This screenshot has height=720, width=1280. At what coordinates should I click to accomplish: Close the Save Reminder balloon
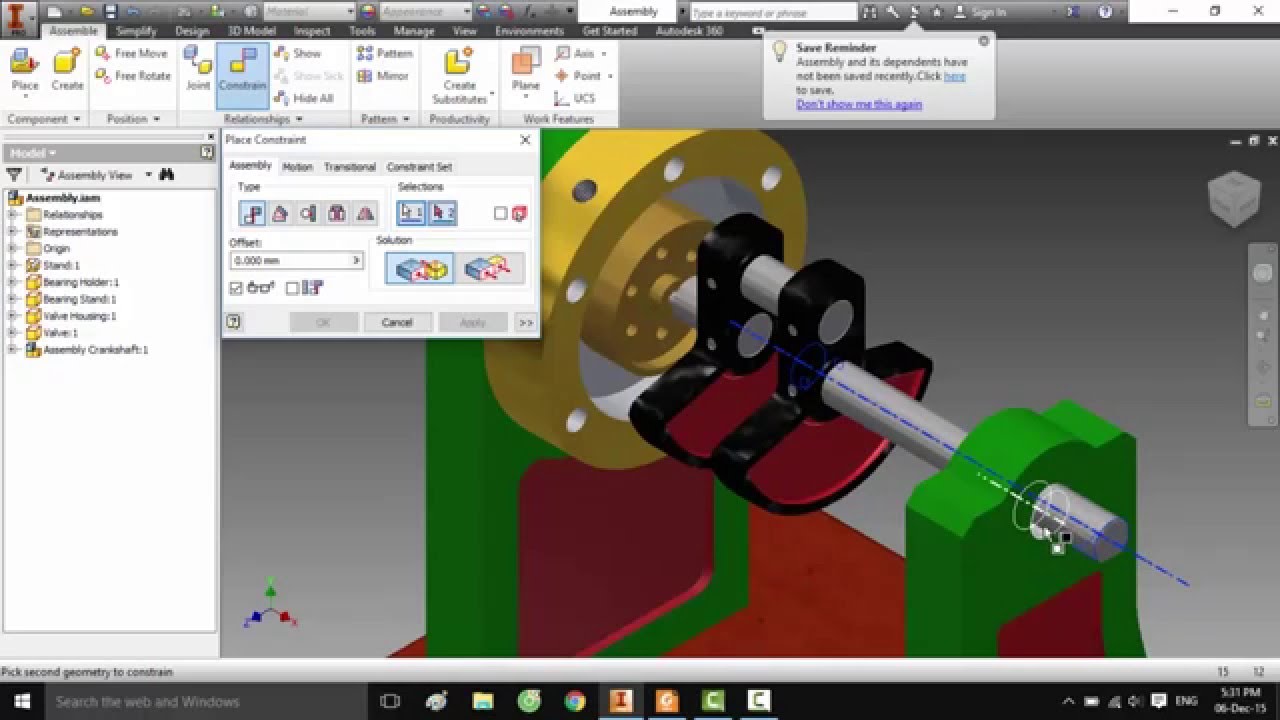pyautogui.click(x=983, y=41)
